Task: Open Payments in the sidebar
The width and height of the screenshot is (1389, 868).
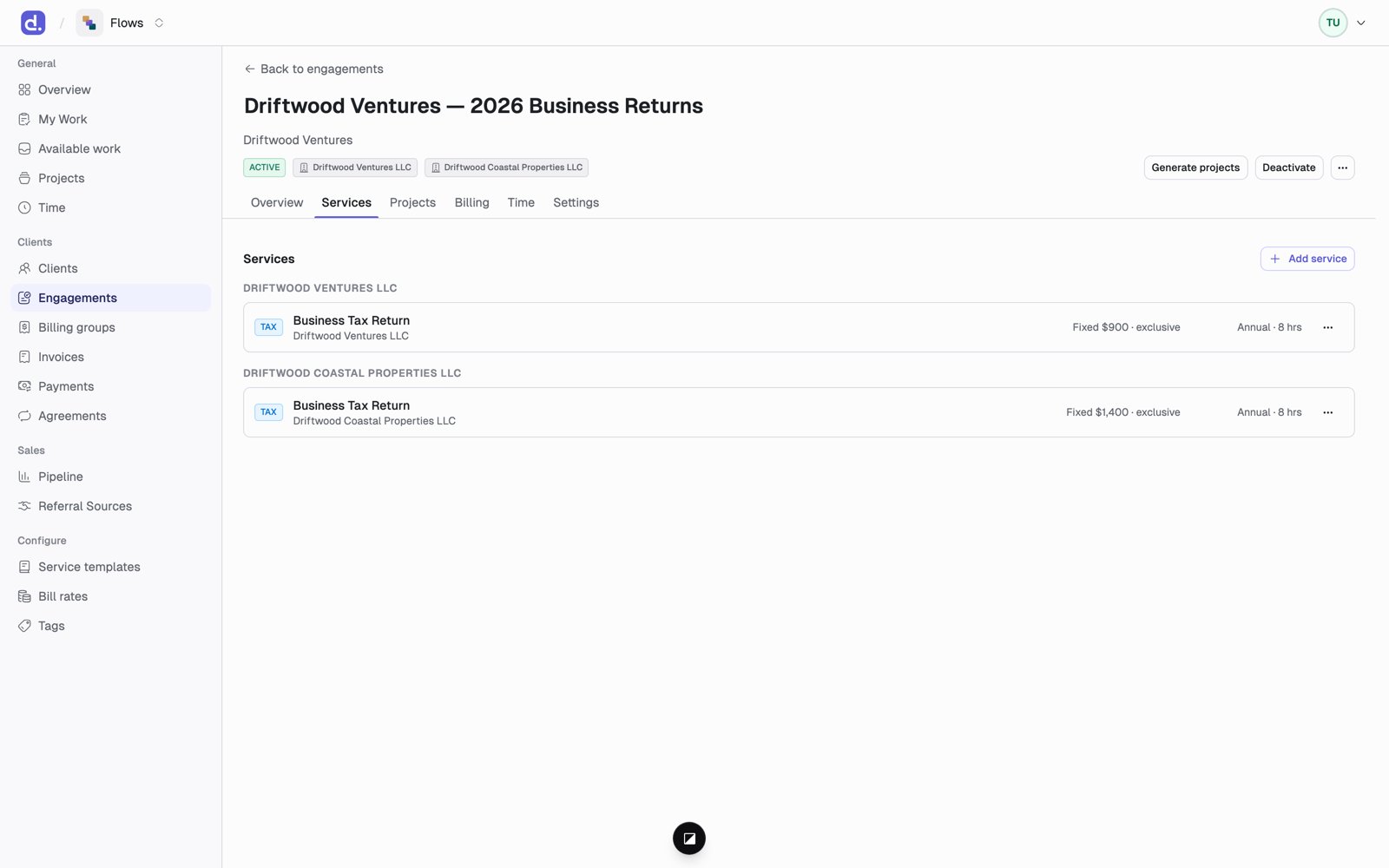Action: tap(110, 386)
